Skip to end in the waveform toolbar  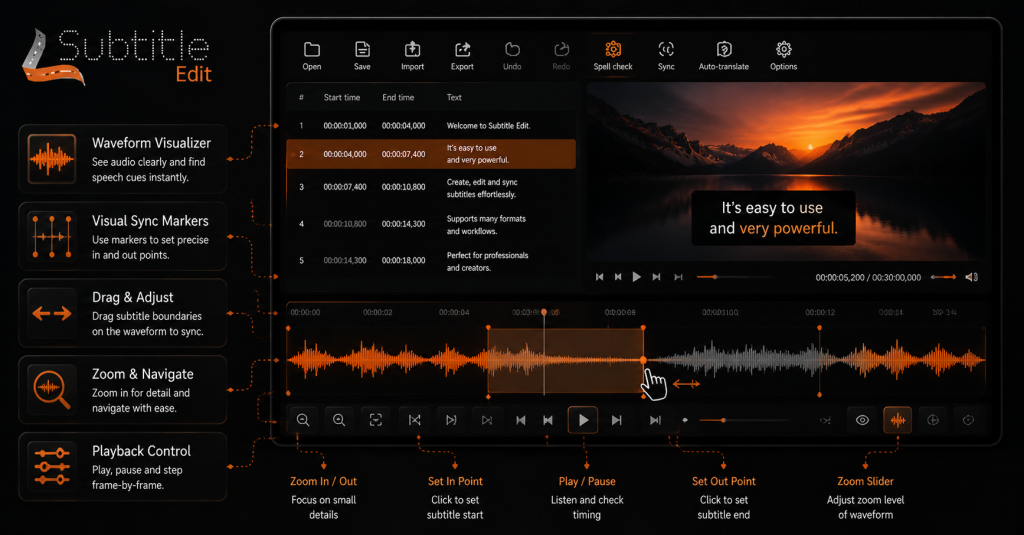pyautogui.click(x=655, y=420)
